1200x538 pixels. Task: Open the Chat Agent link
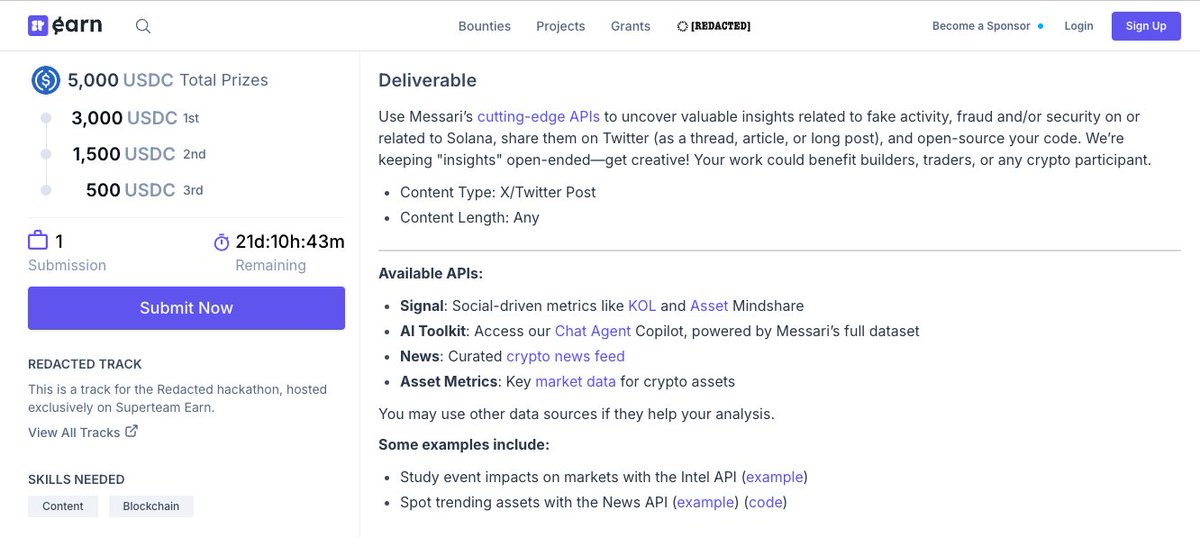(593, 330)
